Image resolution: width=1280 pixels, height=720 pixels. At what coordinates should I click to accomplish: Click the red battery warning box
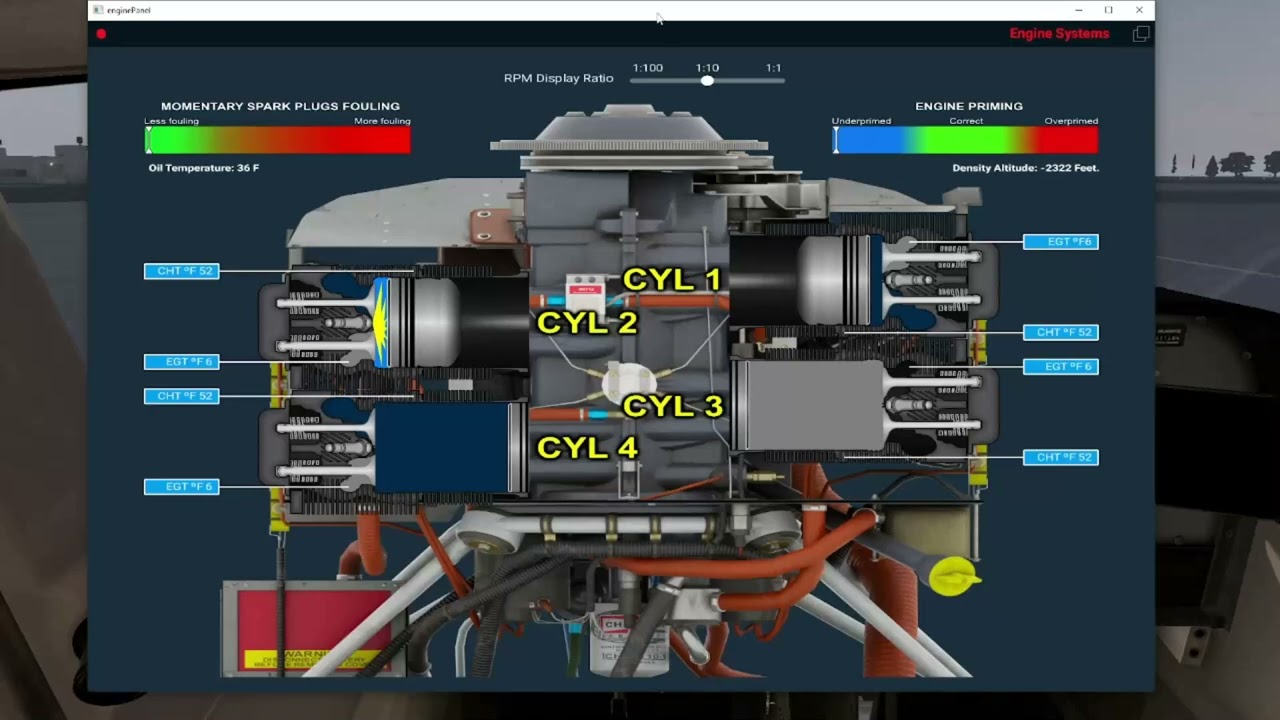(x=313, y=628)
